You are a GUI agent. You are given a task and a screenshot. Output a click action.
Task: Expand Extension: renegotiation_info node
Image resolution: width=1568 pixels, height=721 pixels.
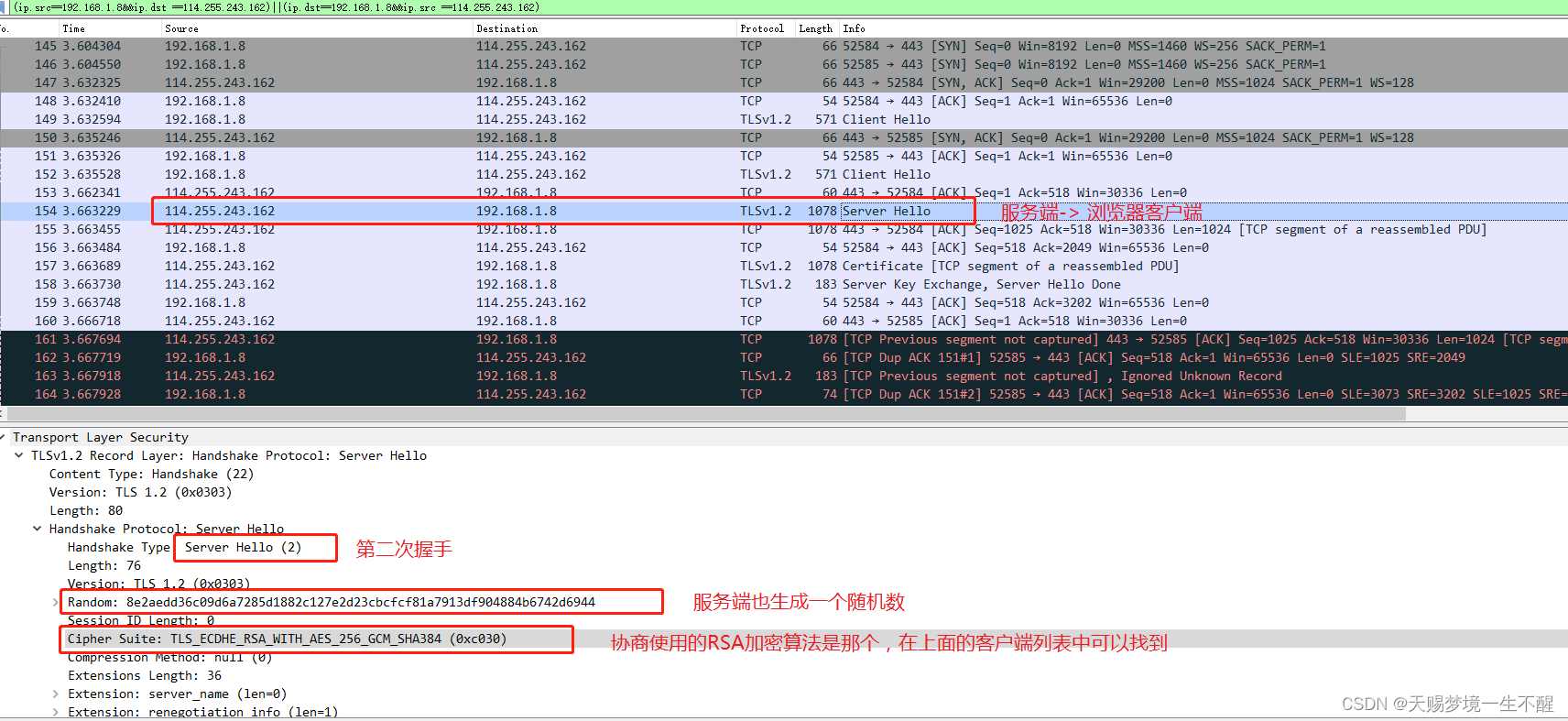coord(56,712)
